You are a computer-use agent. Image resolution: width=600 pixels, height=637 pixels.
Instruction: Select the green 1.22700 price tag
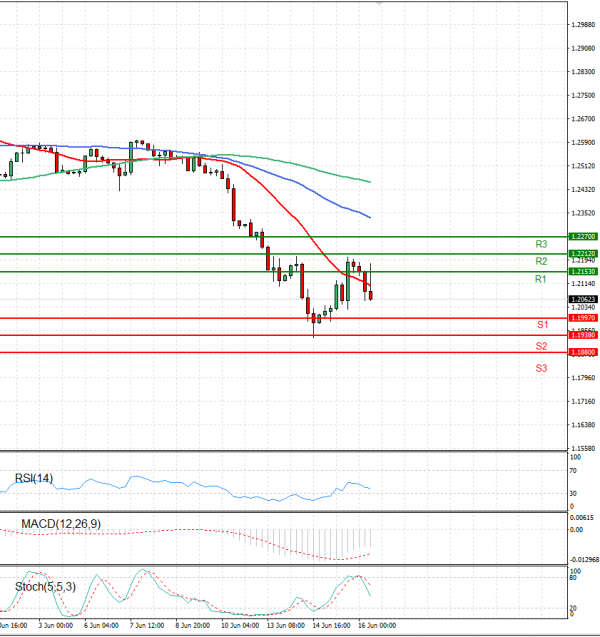[583, 236]
